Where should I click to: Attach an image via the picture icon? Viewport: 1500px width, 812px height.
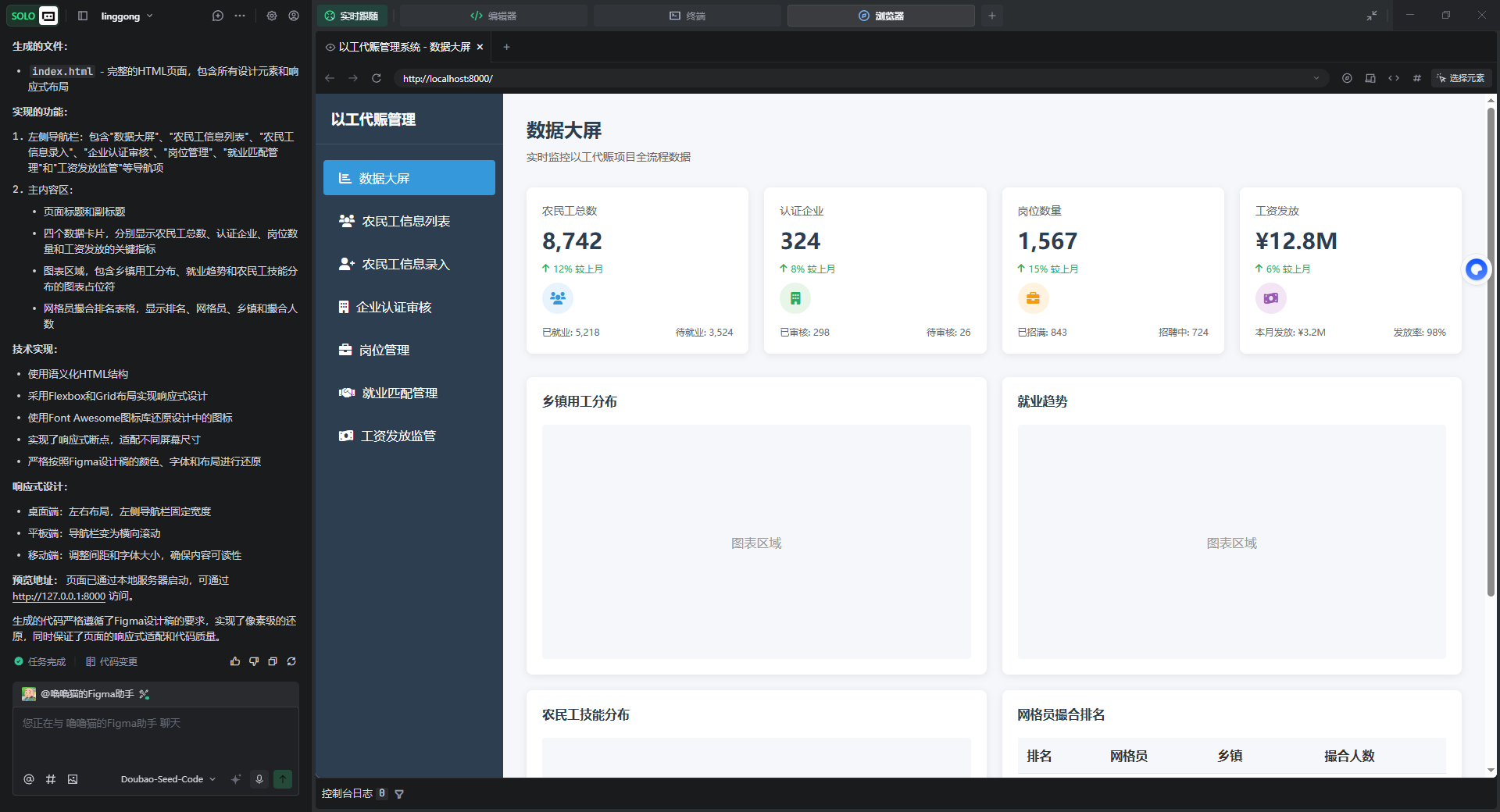click(x=73, y=779)
